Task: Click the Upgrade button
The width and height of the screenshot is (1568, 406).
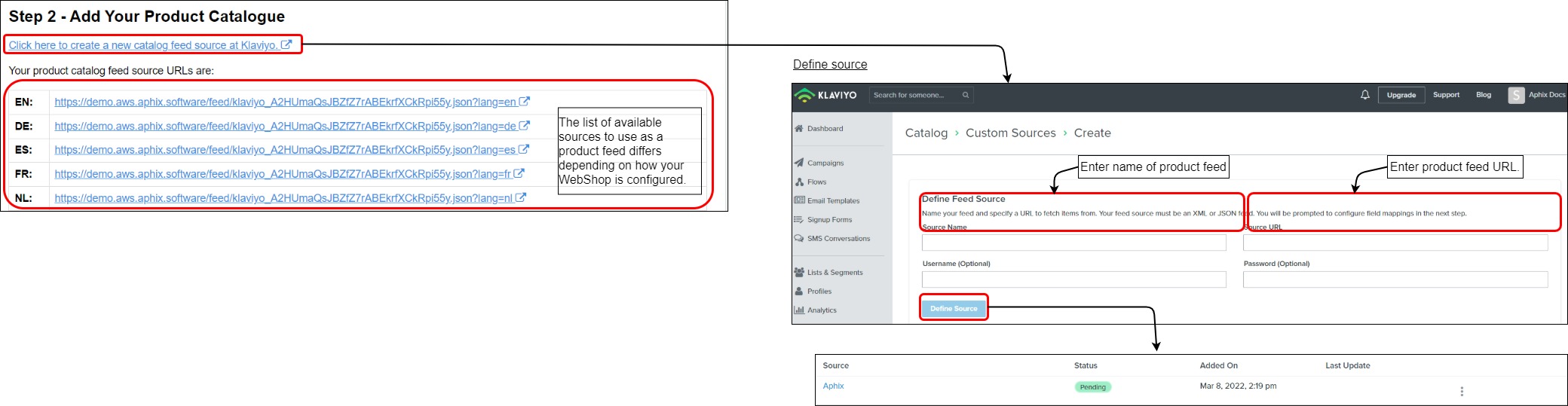Action: [x=1401, y=95]
